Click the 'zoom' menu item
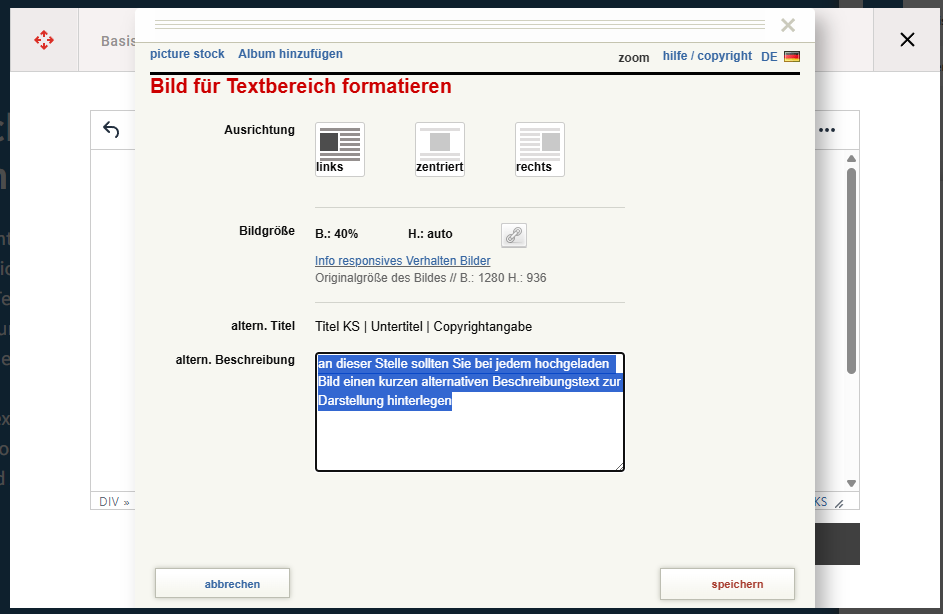This screenshot has width=943, height=614. [634, 58]
